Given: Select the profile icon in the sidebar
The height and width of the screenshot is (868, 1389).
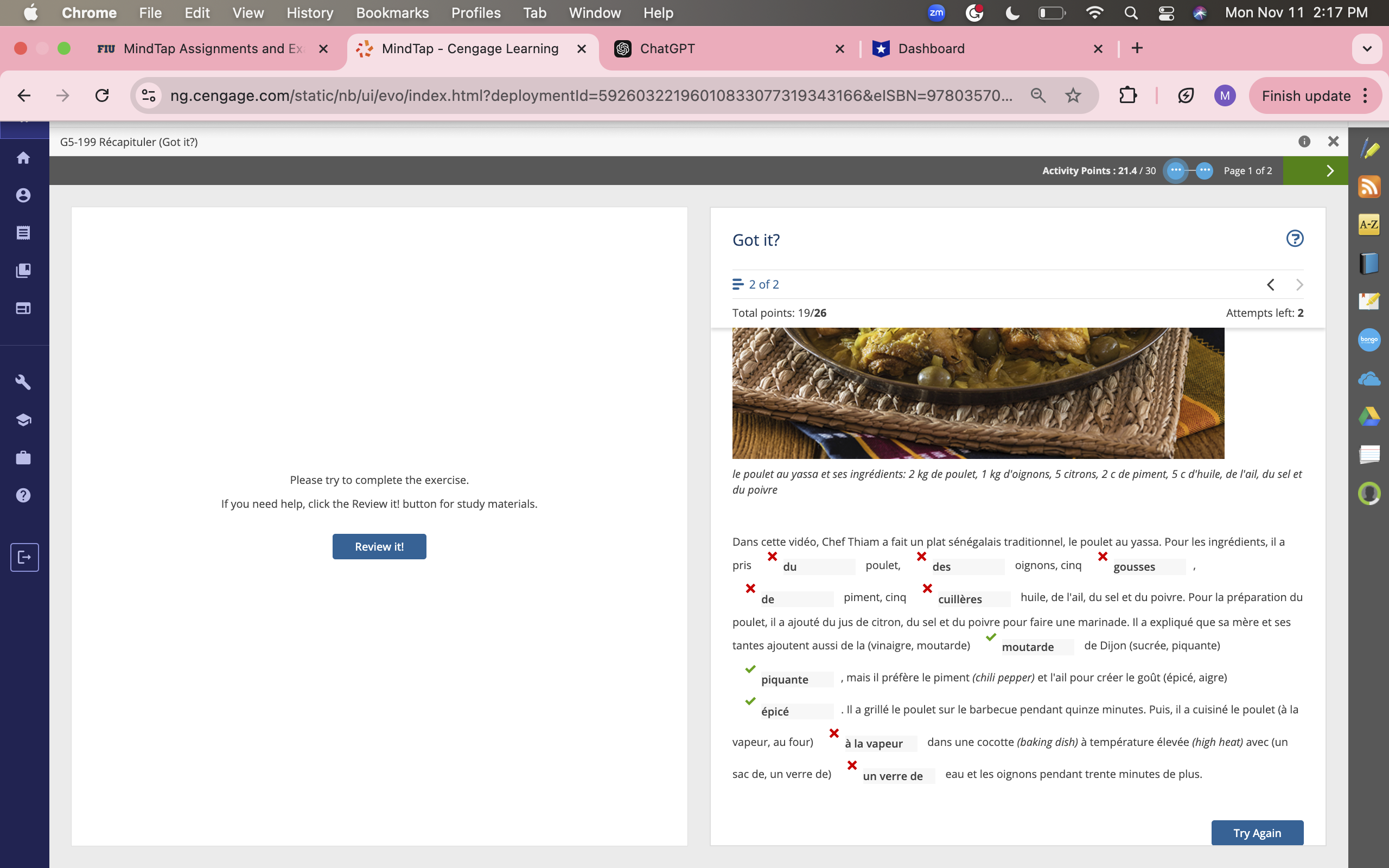Looking at the screenshot, I should 23,195.
